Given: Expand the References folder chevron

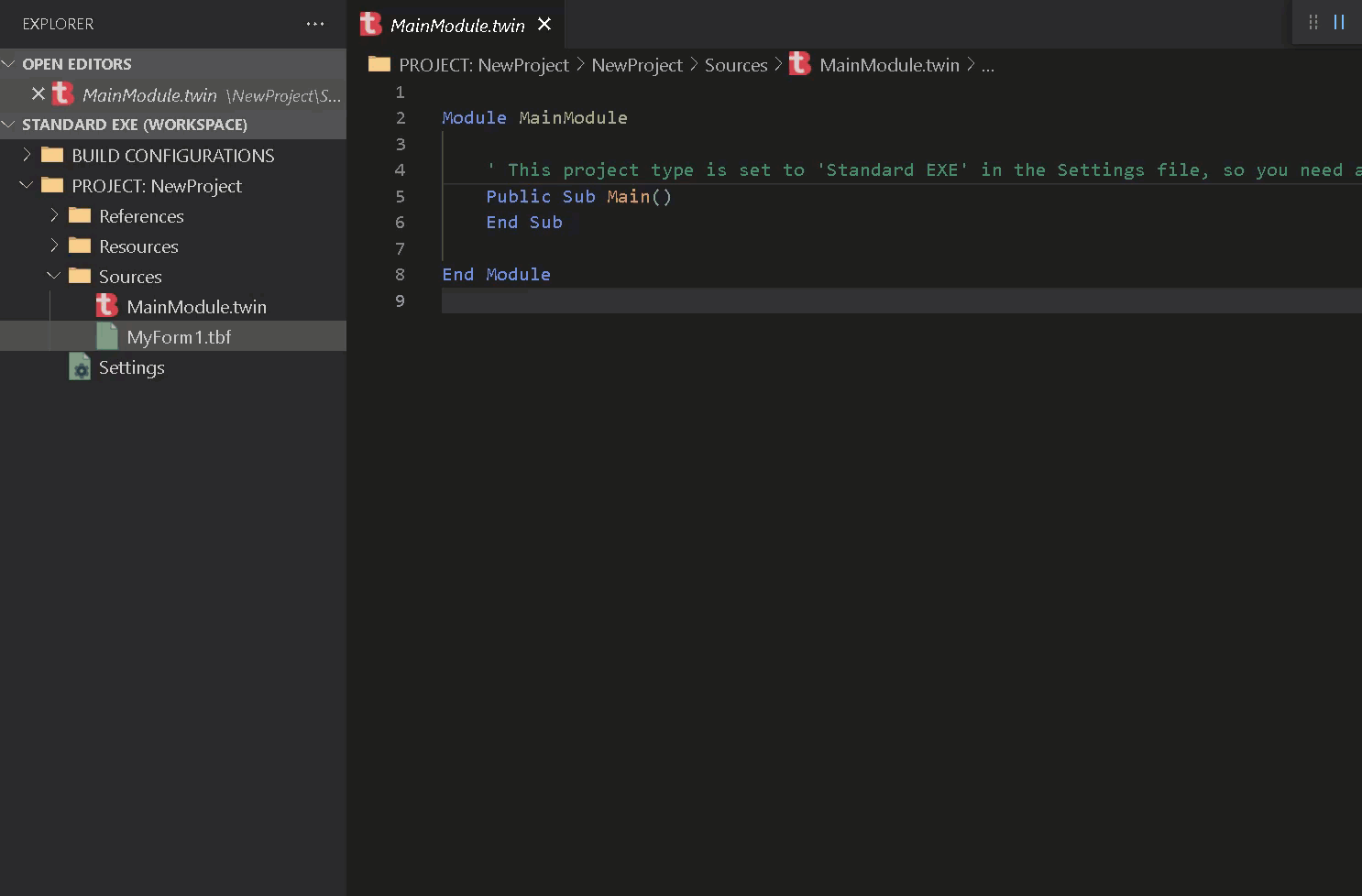Looking at the screenshot, I should [54, 216].
